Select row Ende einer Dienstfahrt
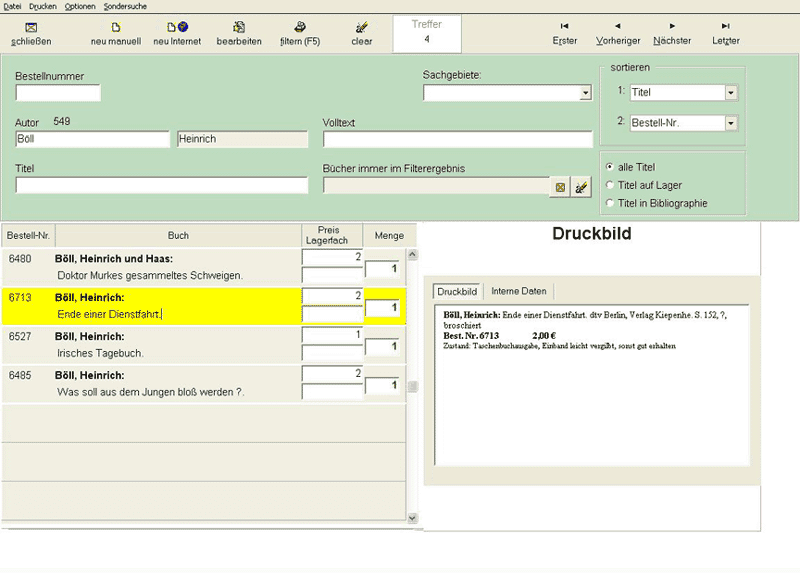 tap(204, 306)
